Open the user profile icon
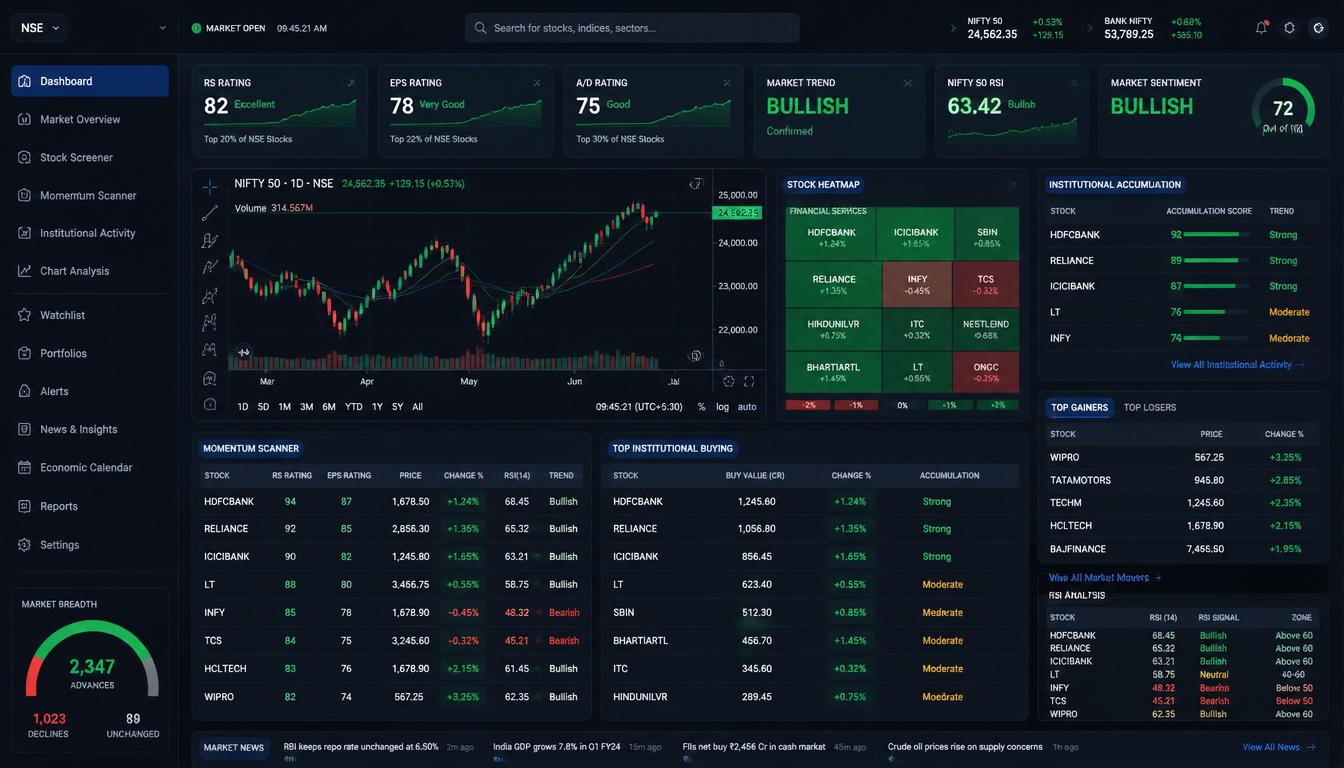Screen dimensions: 1344x768 (1319, 28)
